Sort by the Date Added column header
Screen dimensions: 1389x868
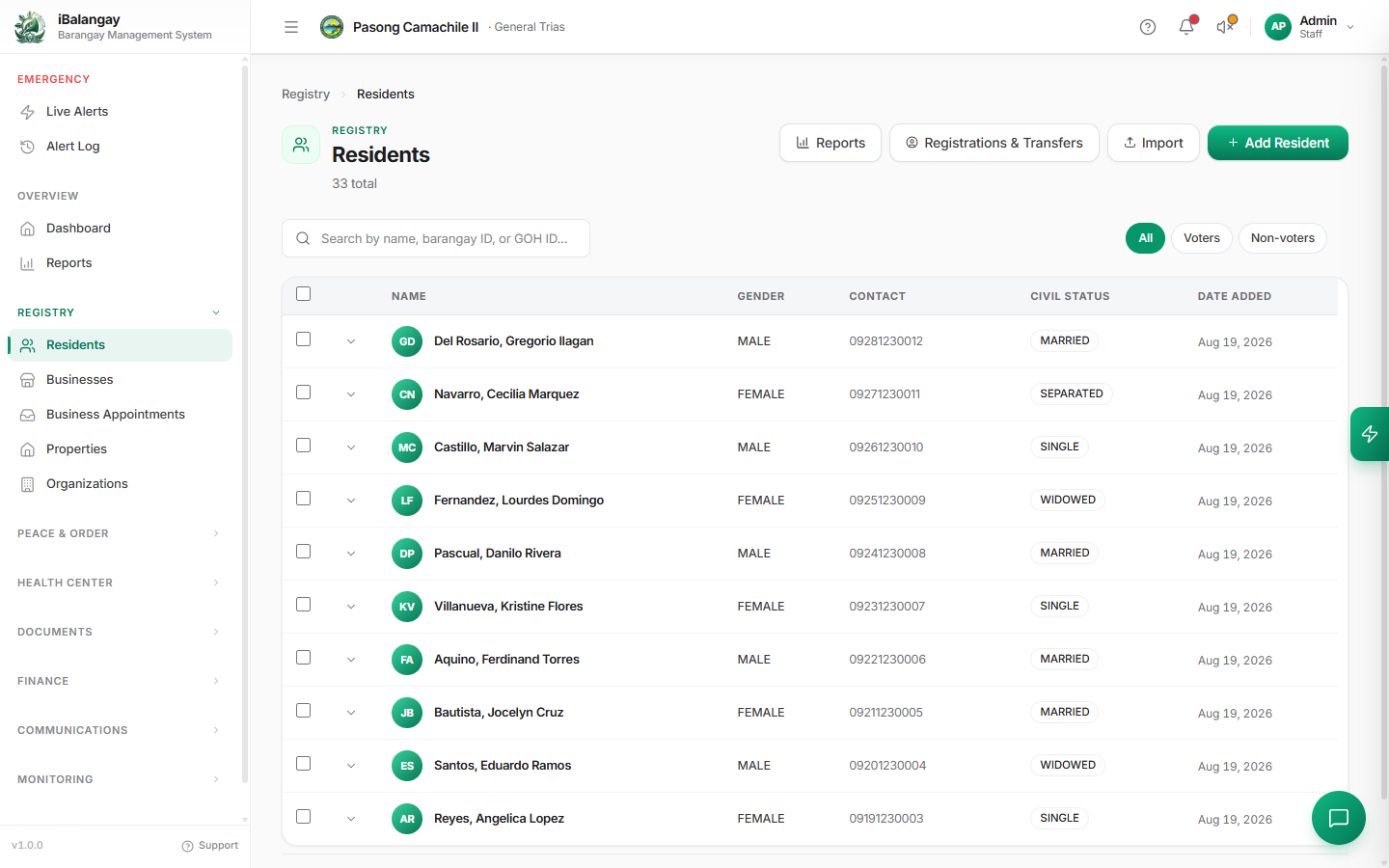coord(1235,296)
